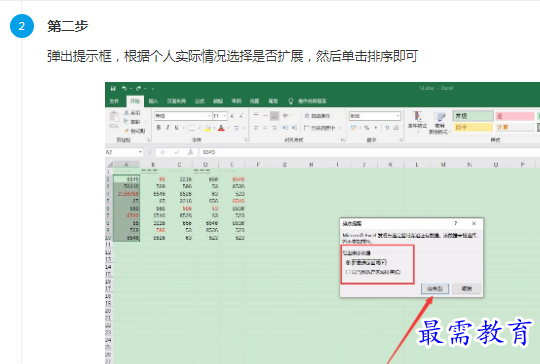Screen dimensions: 540x364
Task: Click the red font color A
Action: click(221, 128)
